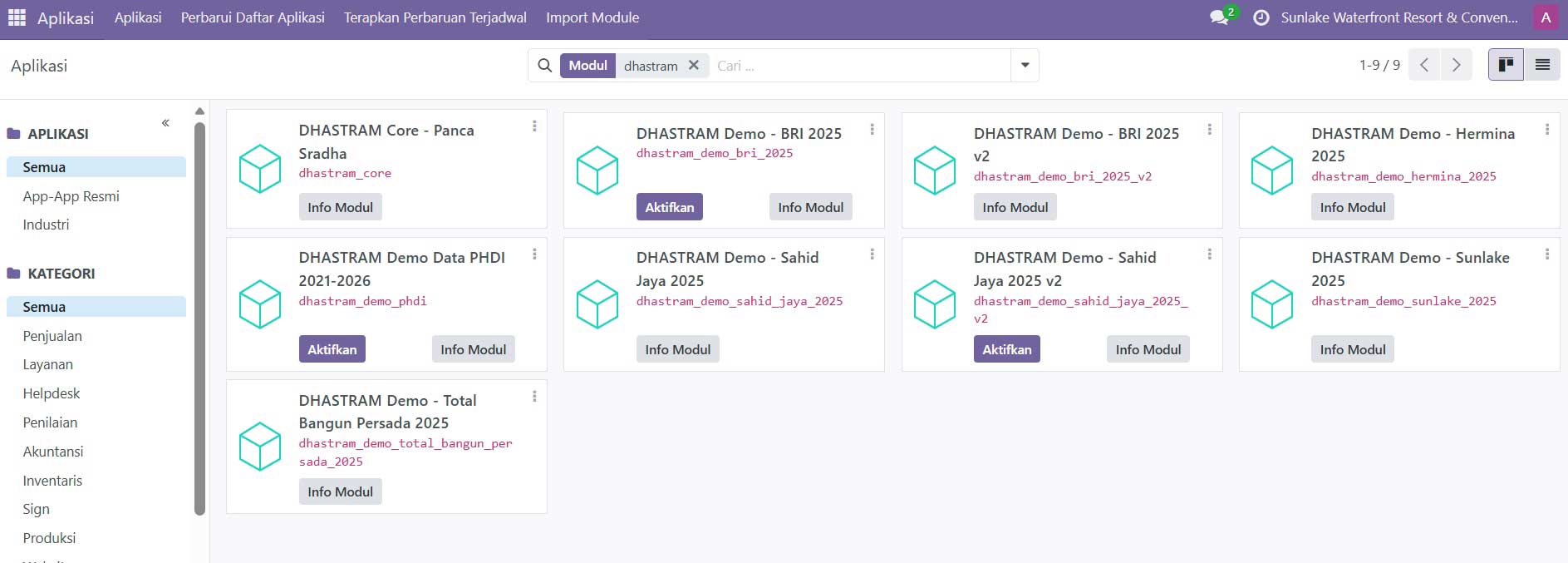Activate DHASTRAM Demo - BRI 2025 module
This screenshot has height=563, width=1568.
(x=670, y=207)
